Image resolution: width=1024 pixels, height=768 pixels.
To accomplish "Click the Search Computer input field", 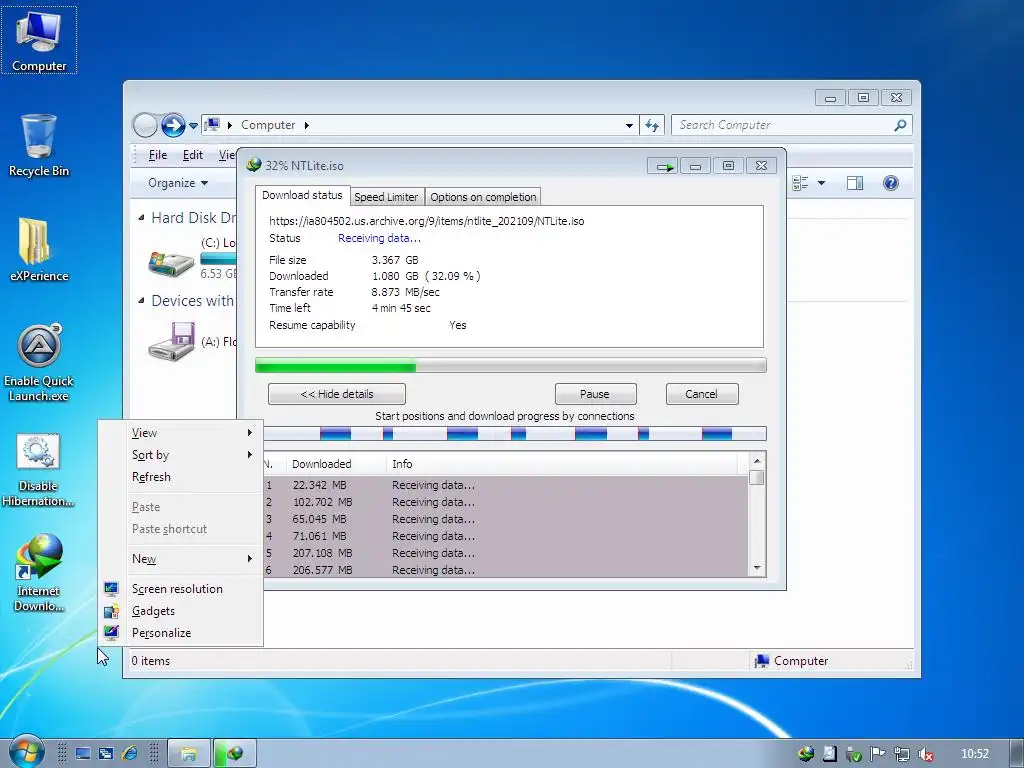I will tap(784, 125).
